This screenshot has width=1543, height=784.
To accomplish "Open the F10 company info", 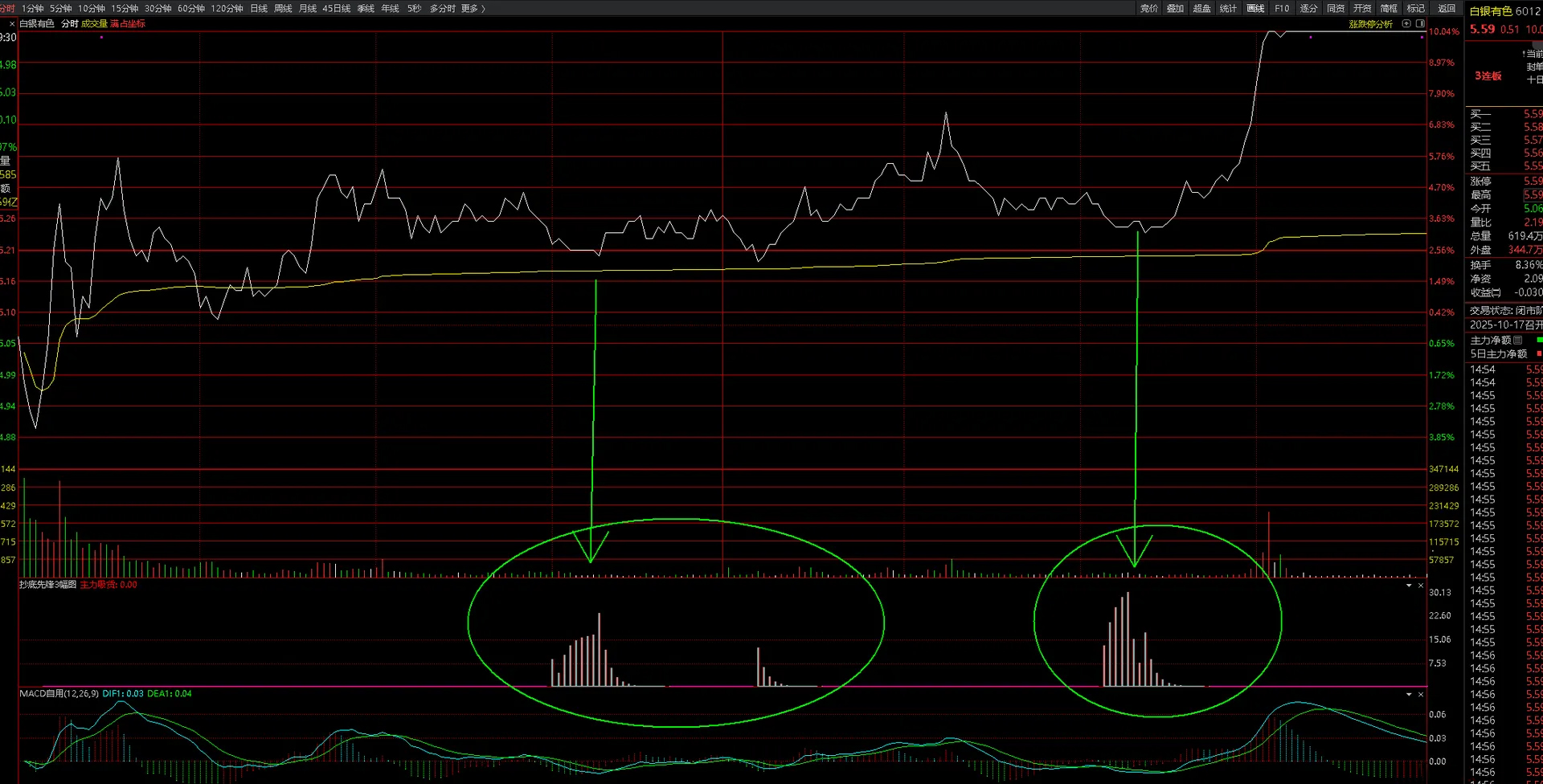I will 1282,8.
